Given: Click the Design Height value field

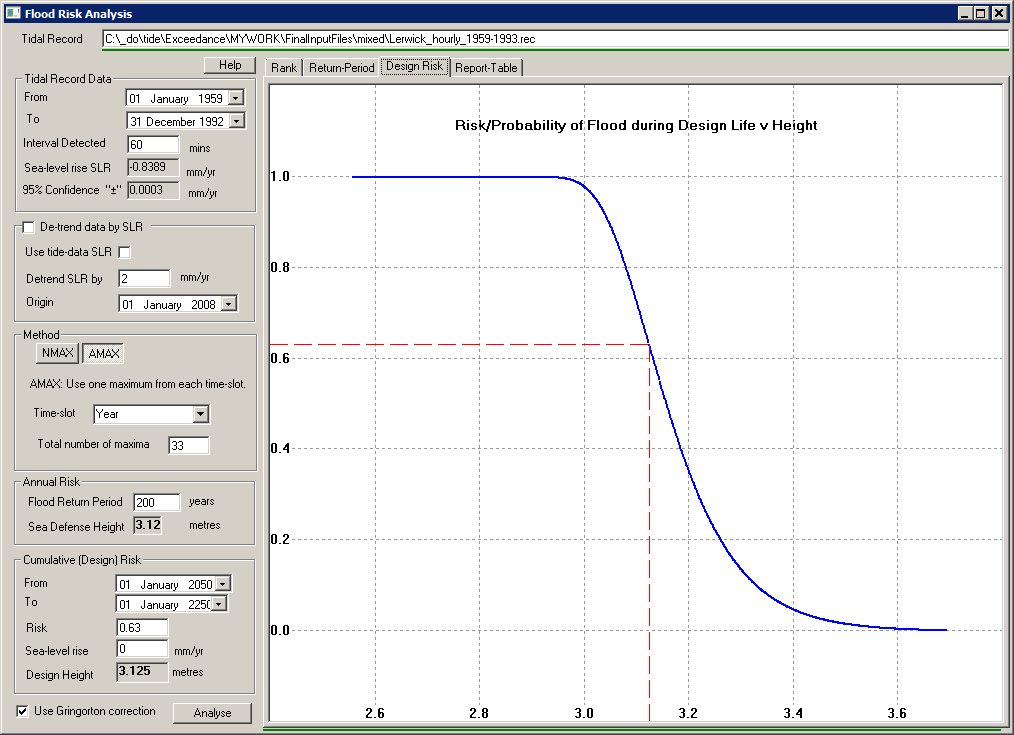Looking at the screenshot, I should tap(142, 672).
